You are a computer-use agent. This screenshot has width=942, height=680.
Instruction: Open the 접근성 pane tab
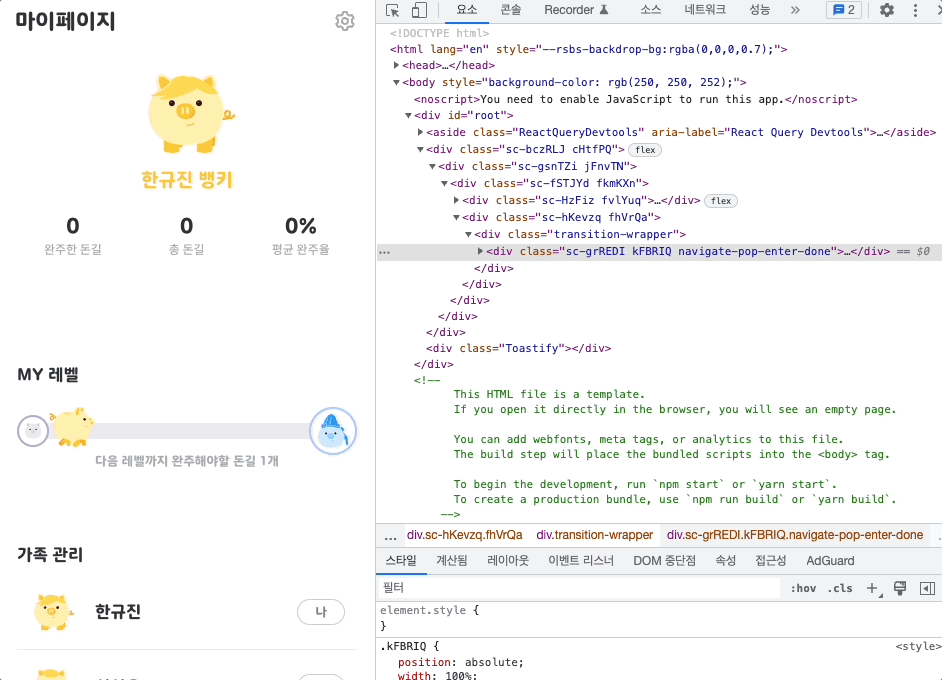771,561
